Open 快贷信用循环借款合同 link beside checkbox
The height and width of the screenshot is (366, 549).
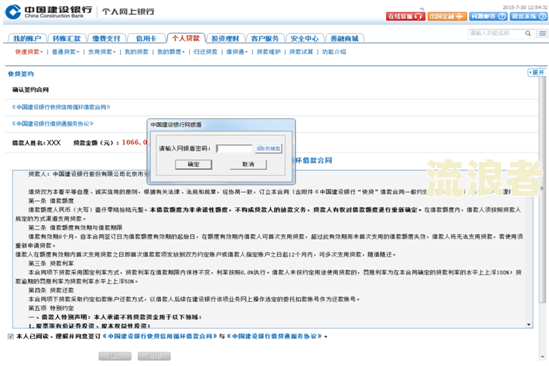tap(160, 336)
